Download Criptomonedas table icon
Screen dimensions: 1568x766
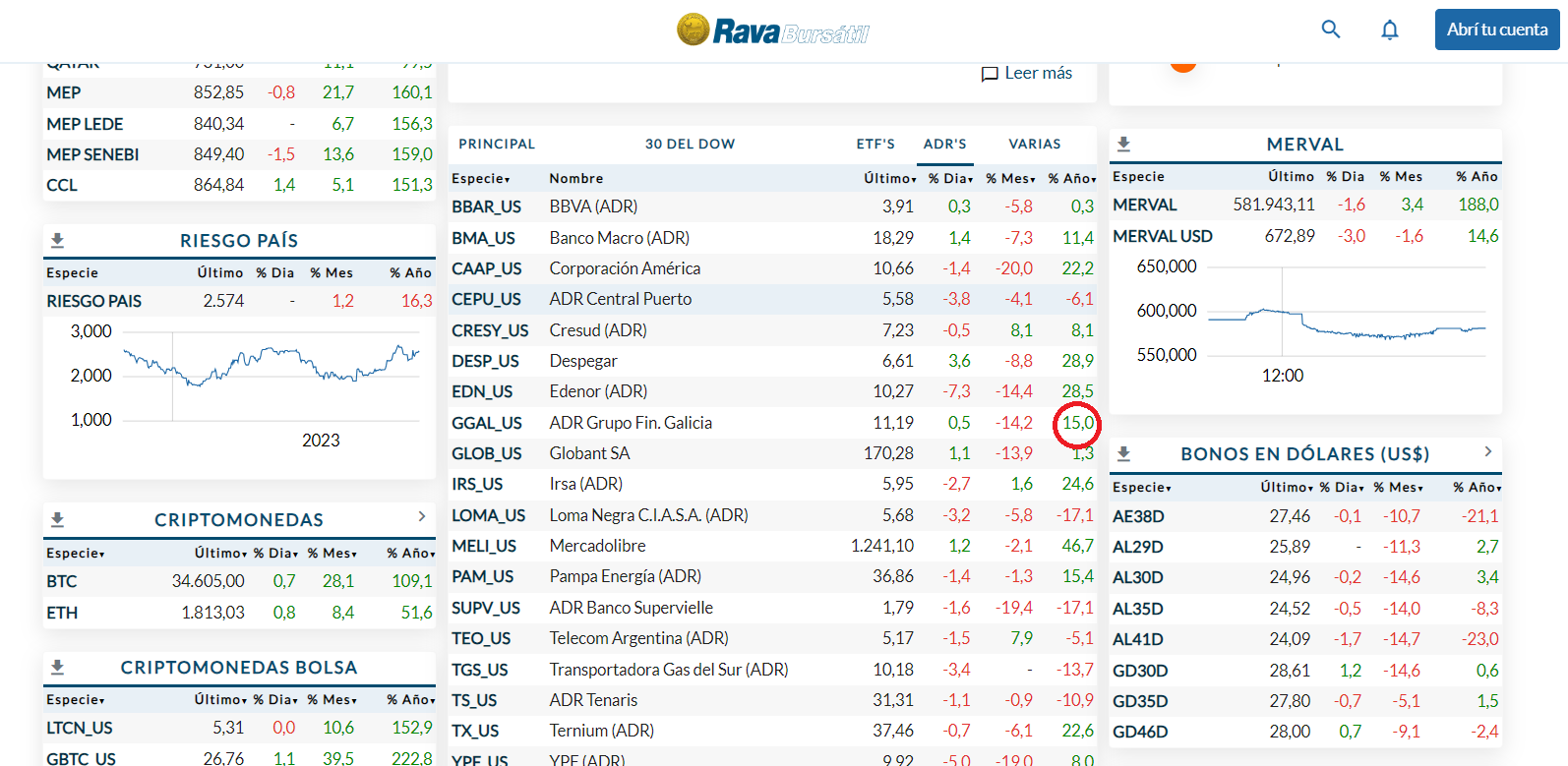(x=57, y=519)
